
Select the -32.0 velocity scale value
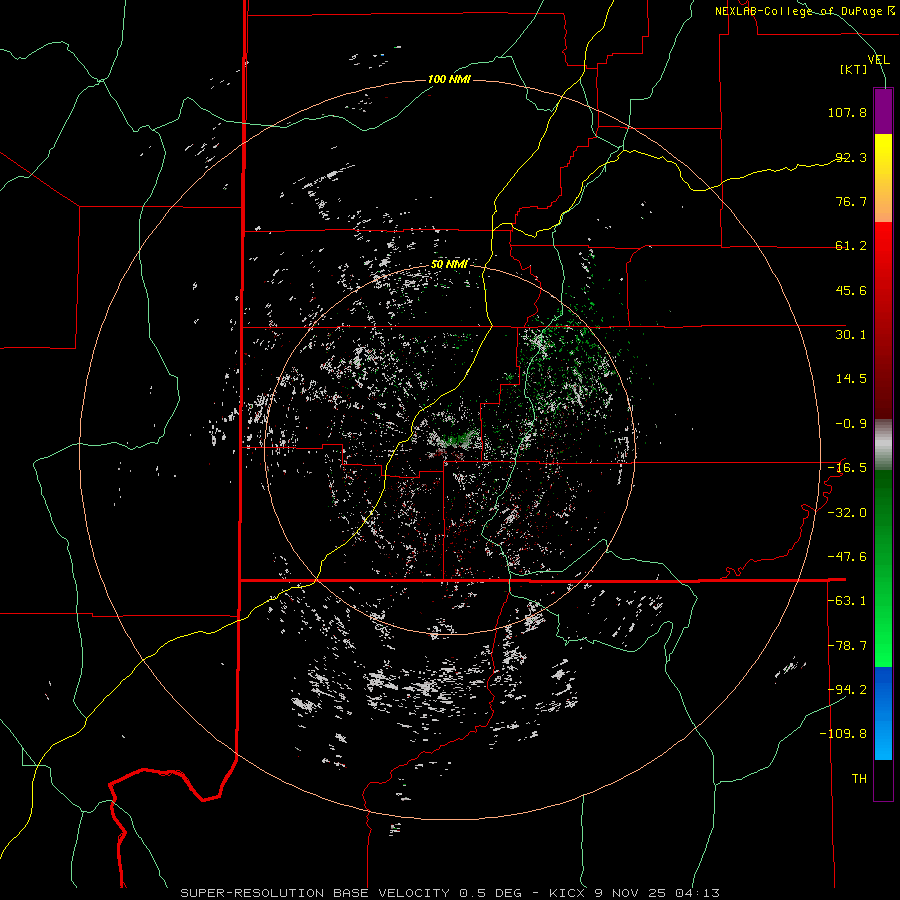847,513
